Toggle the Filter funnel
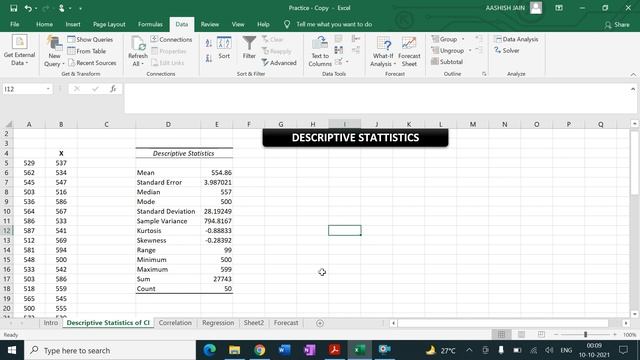 pos(249,48)
